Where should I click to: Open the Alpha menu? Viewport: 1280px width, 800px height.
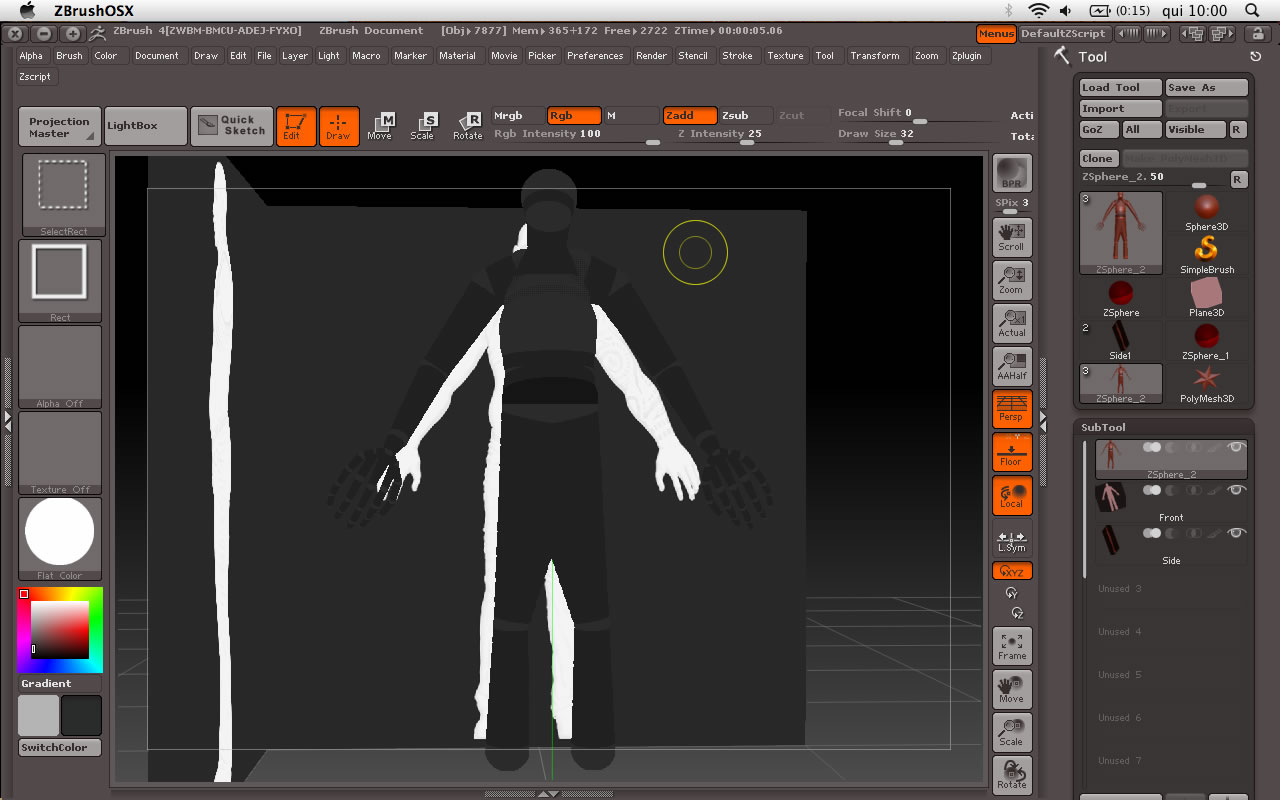(x=31, y=56)
